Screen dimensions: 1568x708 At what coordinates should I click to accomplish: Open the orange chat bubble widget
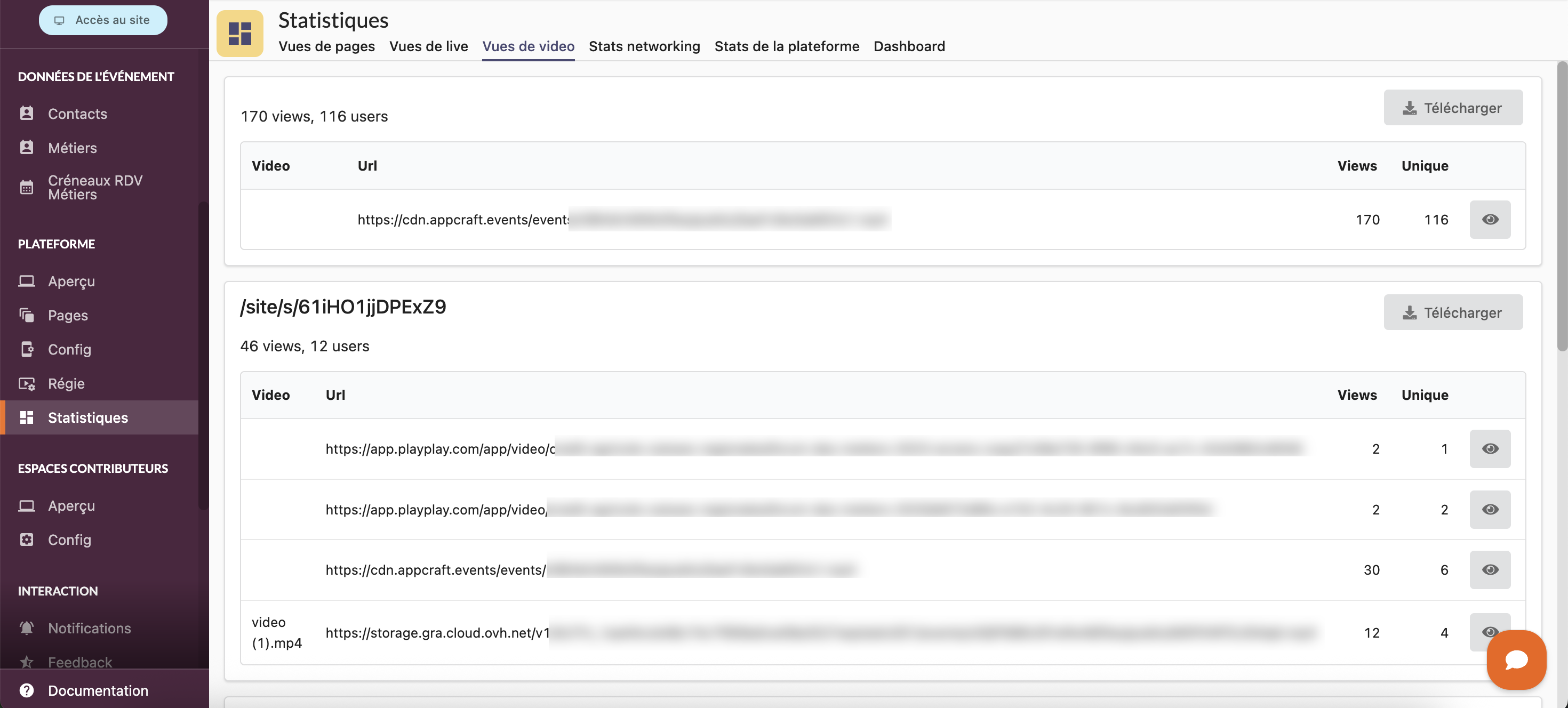tap(1516, 659)
